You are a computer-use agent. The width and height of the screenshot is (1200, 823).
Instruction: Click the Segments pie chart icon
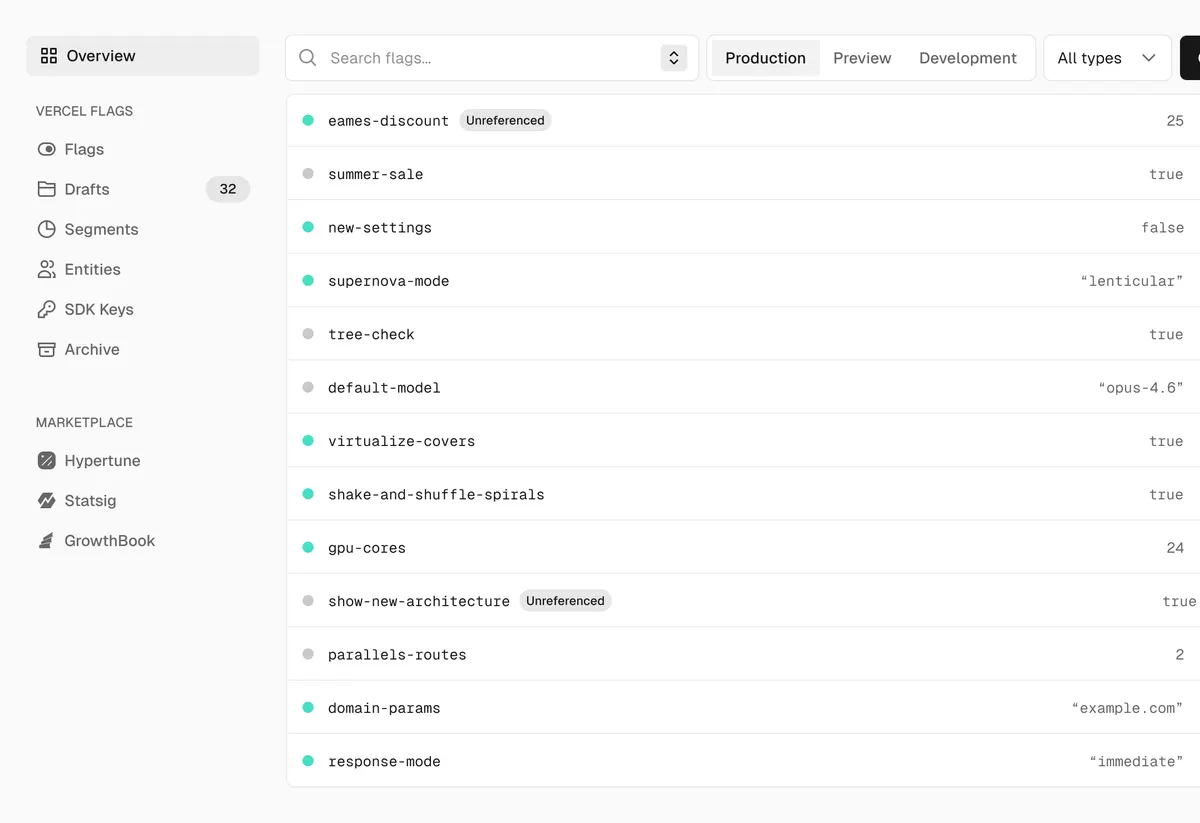point(46,229)
